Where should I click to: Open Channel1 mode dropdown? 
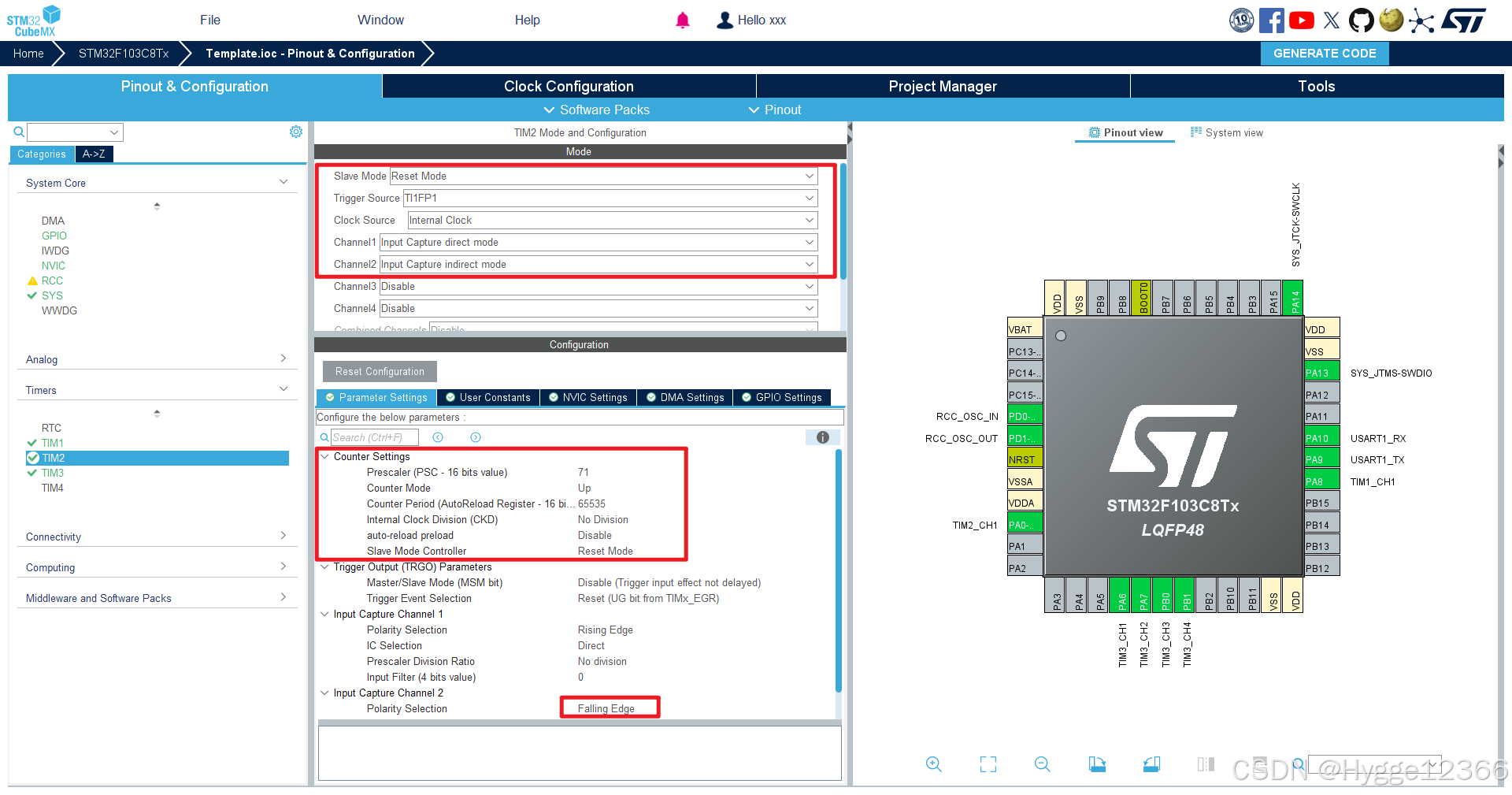coord(598,242)
